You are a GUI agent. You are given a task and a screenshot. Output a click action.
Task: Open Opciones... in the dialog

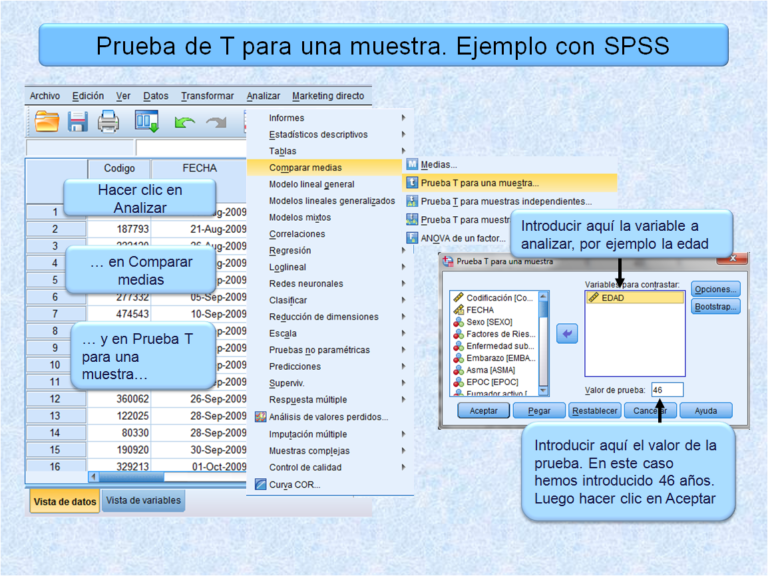[716, 289]
